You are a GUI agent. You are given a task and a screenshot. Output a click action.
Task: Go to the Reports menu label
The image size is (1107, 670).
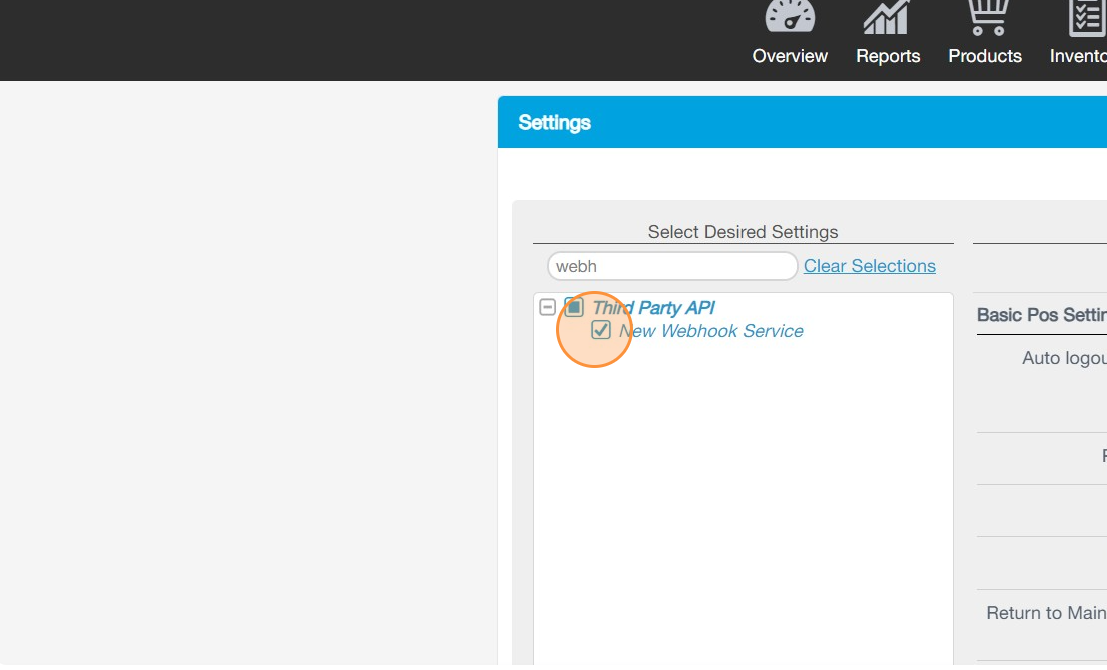888,56
